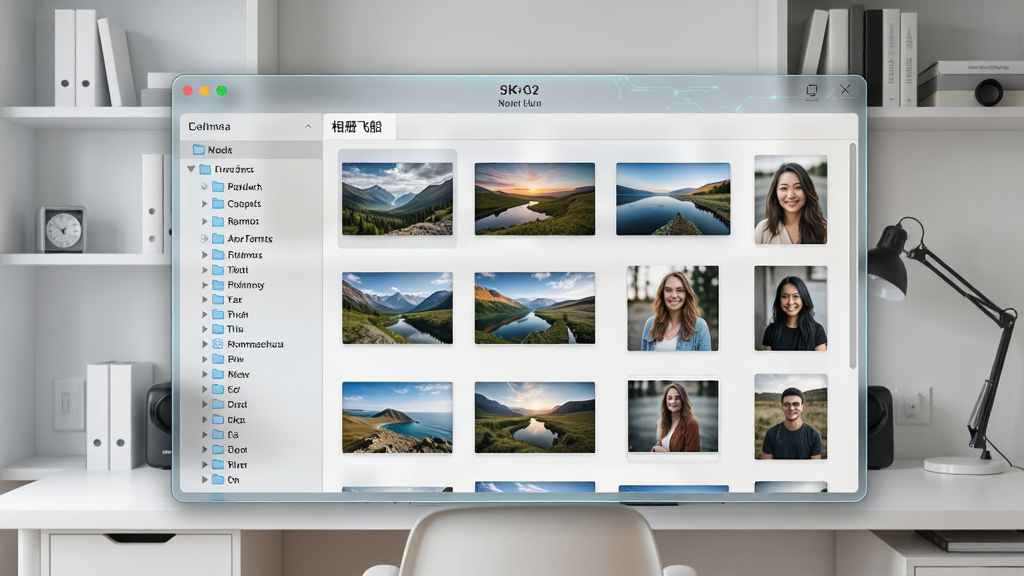The width and height of the screenshot is (1024, 576).
Task: Open portrait of man wearing glasses
Action: pyautogui.click(x=791, y=417)
